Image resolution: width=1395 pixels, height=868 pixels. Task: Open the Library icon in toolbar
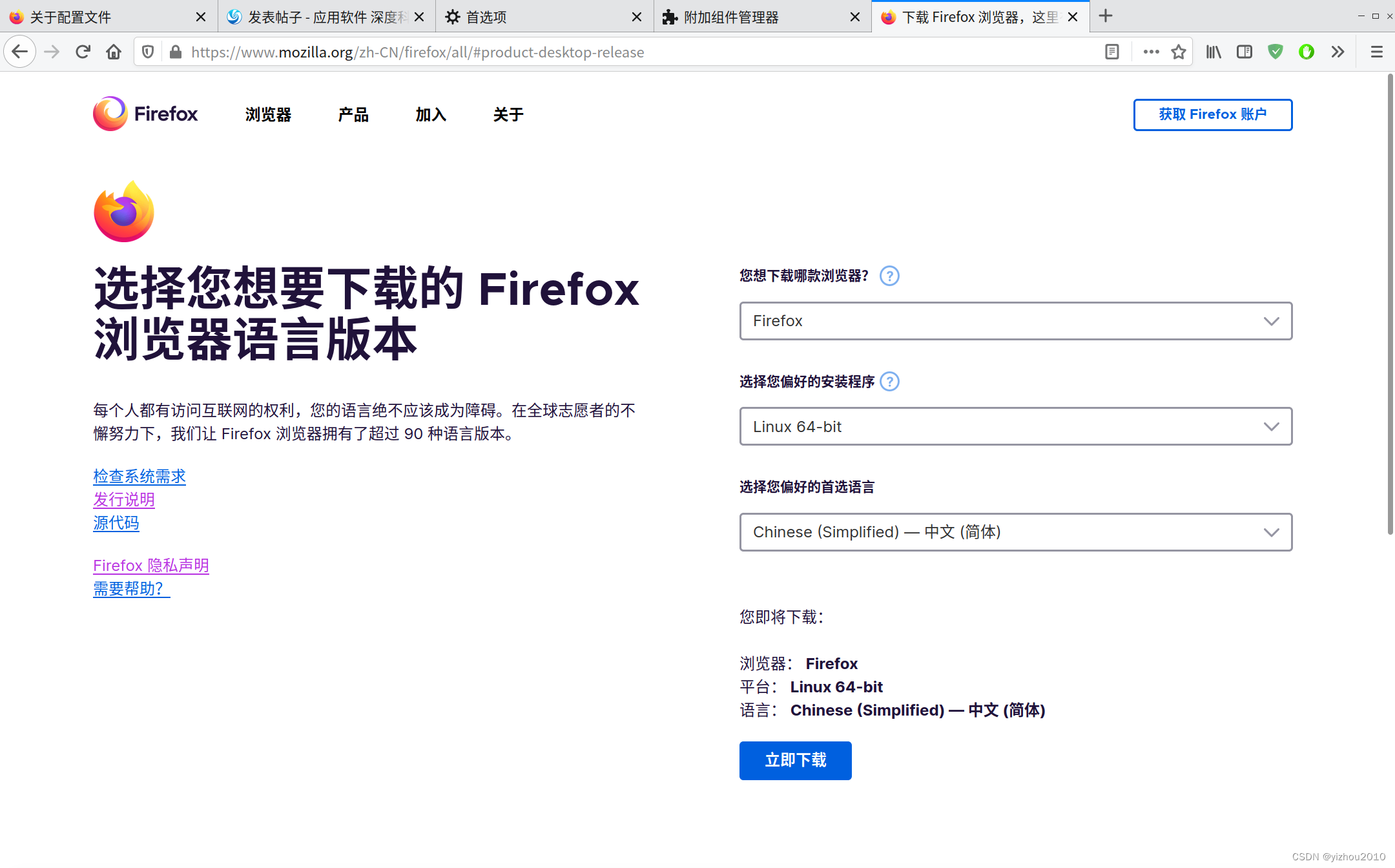click(1214, 52)
